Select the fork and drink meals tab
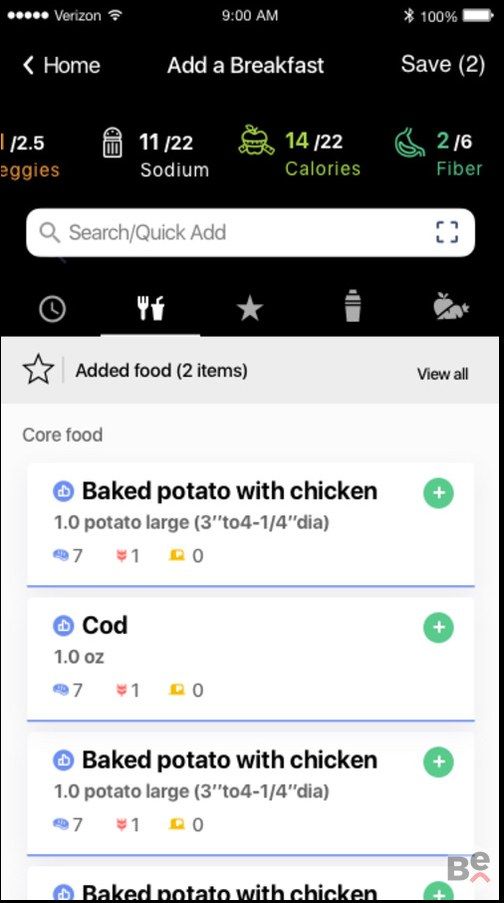The image size is (504, 903). pos(150,309)
